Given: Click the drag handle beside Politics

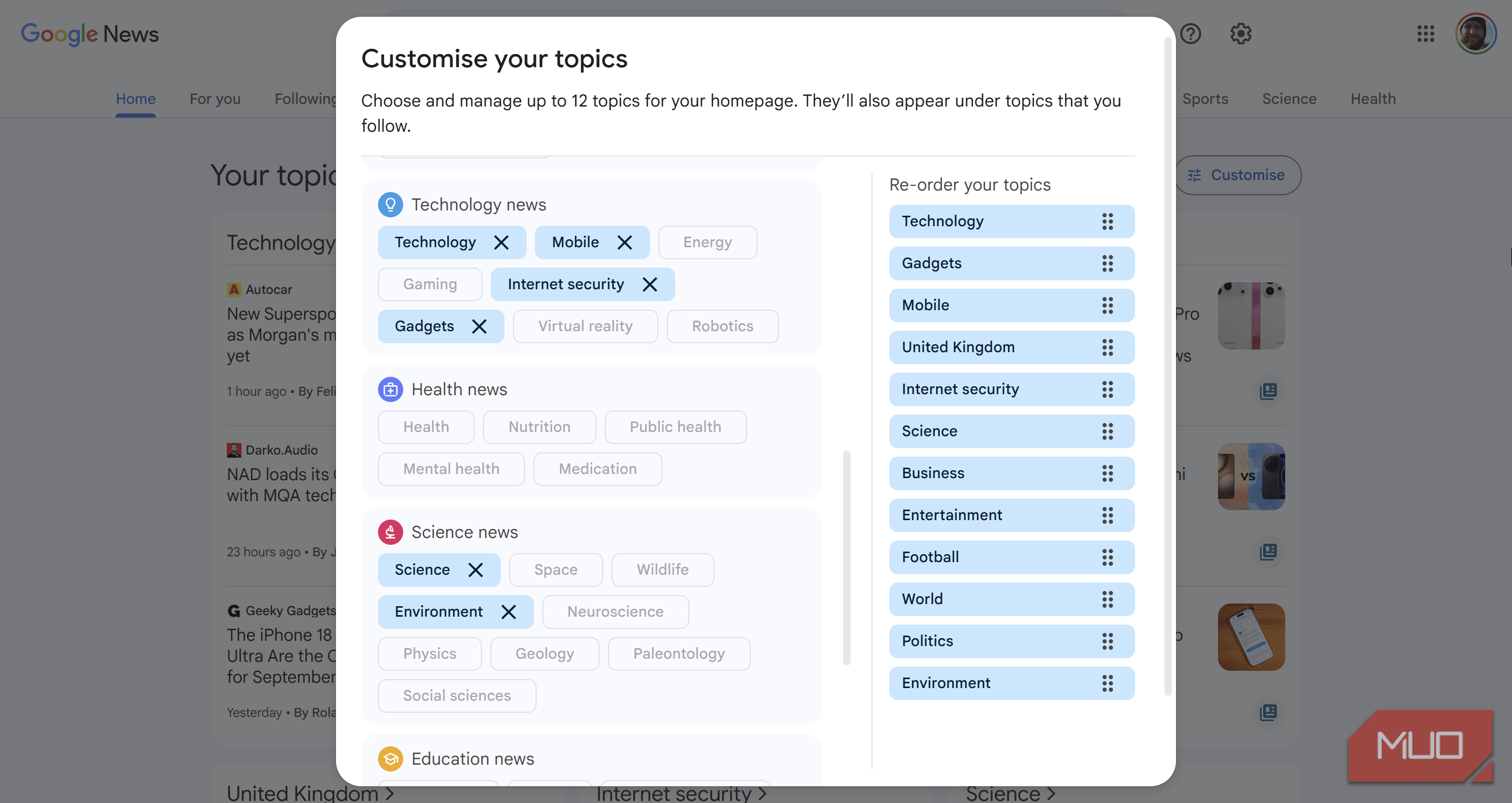Looking at the screenshot, I should 1108,641.
